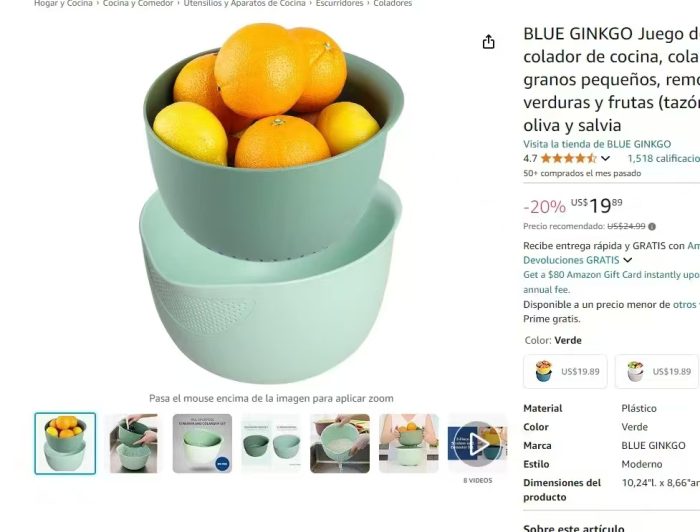Play the product video thumbnail

click(477, 444)
